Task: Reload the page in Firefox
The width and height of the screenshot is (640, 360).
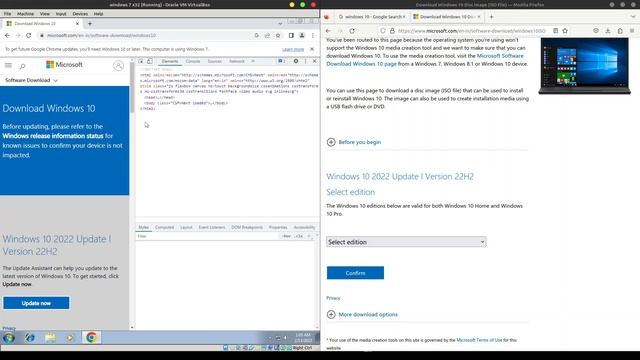Action: (x=352, y=31)
